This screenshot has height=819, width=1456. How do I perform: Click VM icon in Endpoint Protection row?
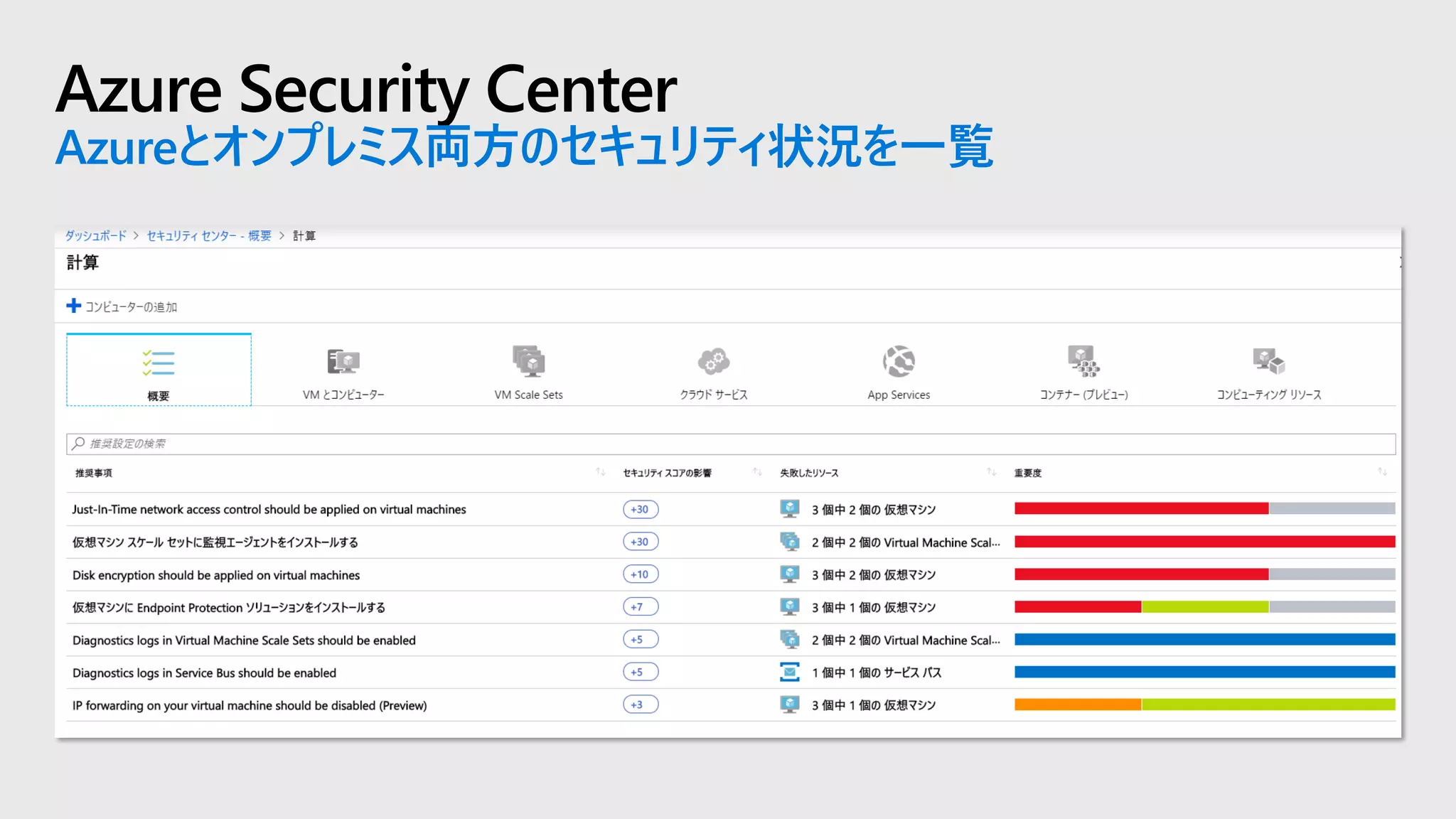click(x=790, y=606)
